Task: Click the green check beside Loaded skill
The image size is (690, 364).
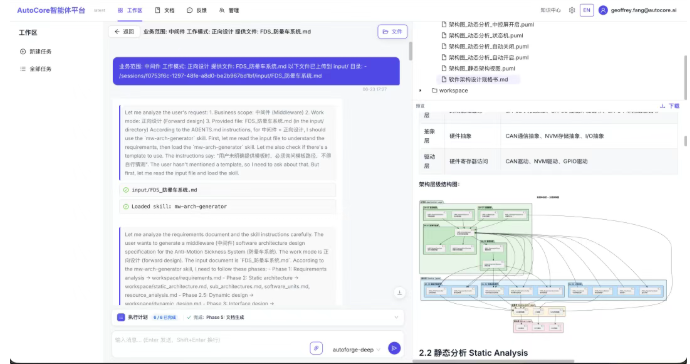Action: pyautogui.click(x=126, y=206)
